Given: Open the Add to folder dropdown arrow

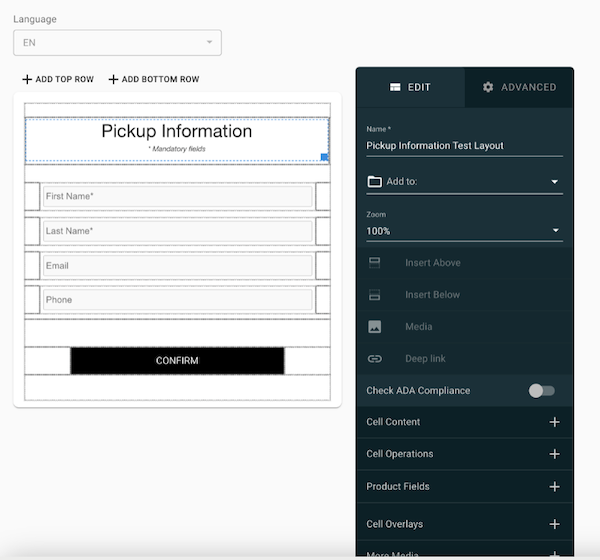Looking at the screenshot, I should [554, 181].
